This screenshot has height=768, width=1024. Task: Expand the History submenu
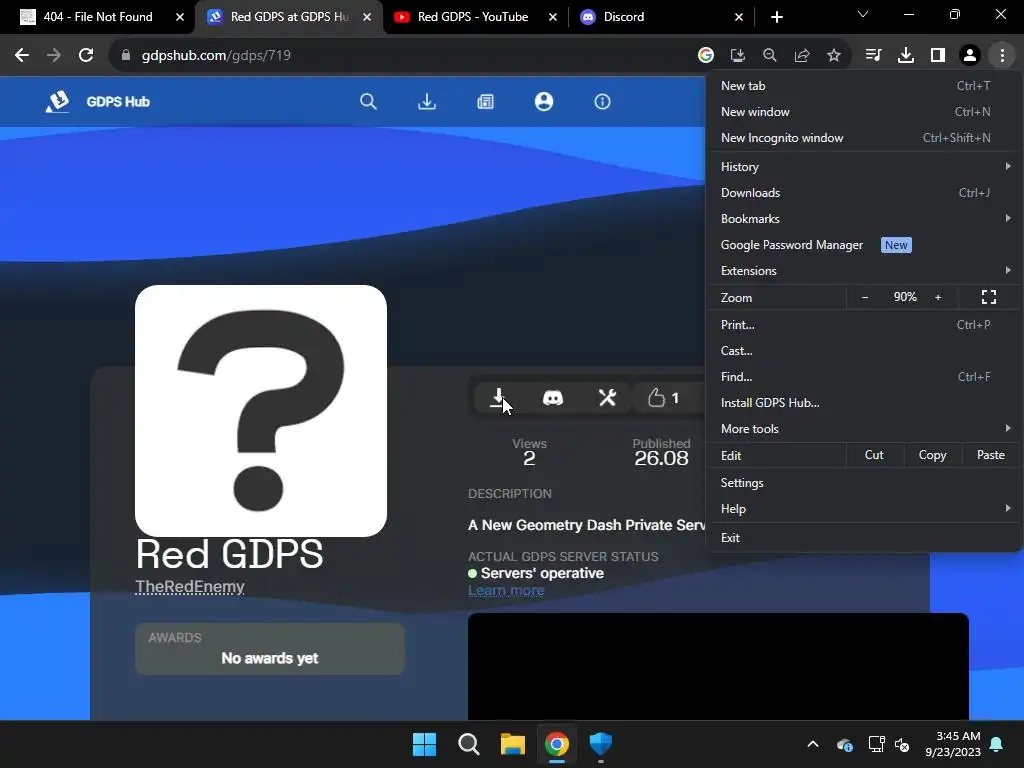865,167
